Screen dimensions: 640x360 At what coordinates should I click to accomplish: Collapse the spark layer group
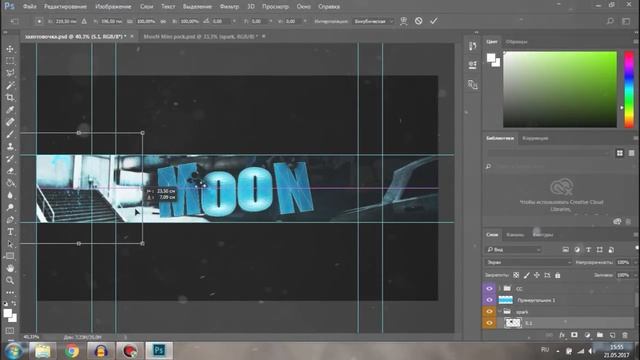click(x=500, y=311)
